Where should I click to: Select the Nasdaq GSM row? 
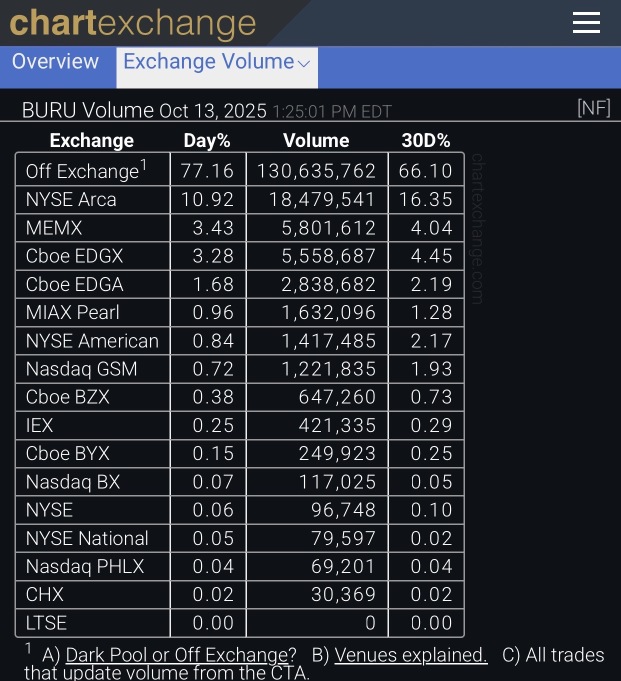pyautogui.click(x=240, y=369)
